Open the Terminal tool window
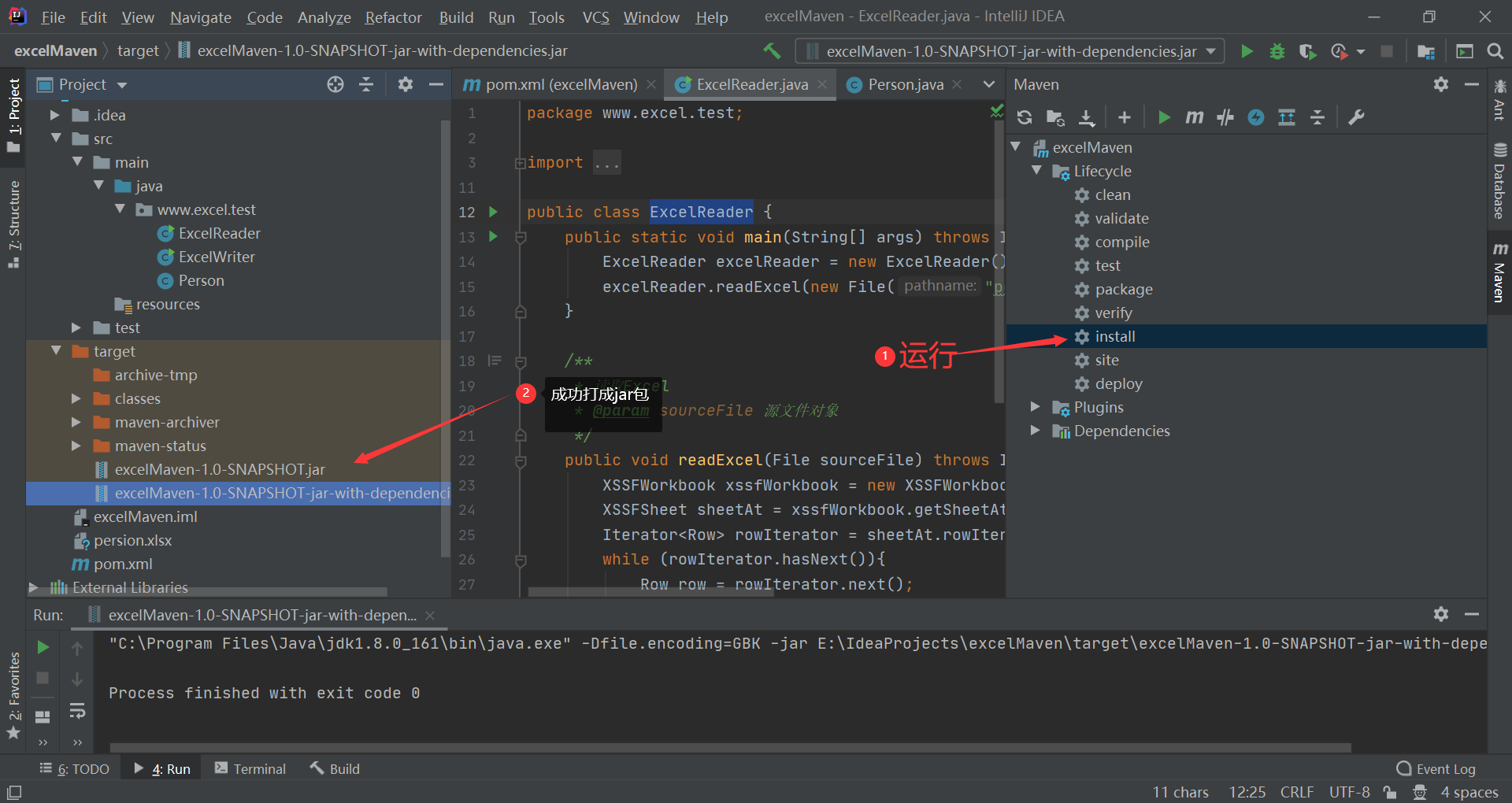The image size is (1512, 803). [x=250, y=769]
